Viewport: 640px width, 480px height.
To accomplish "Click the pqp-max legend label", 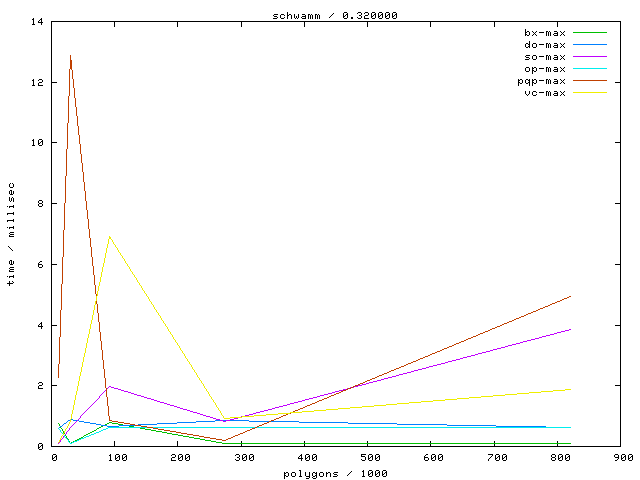I will click(541, 81).
